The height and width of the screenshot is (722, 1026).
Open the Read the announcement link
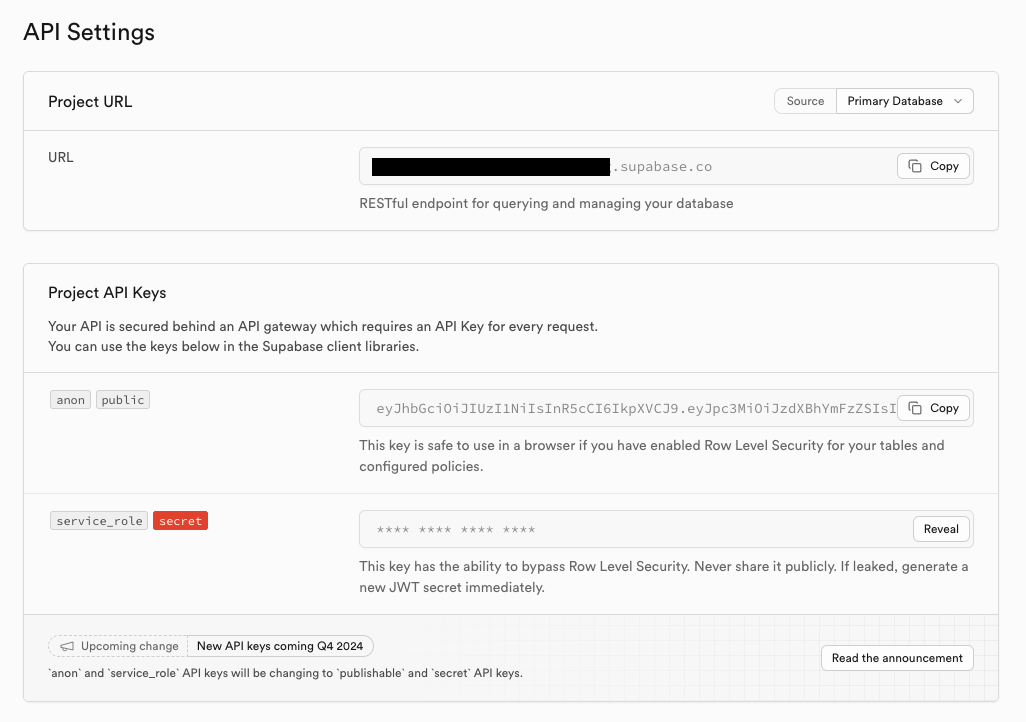click(897, 658)
